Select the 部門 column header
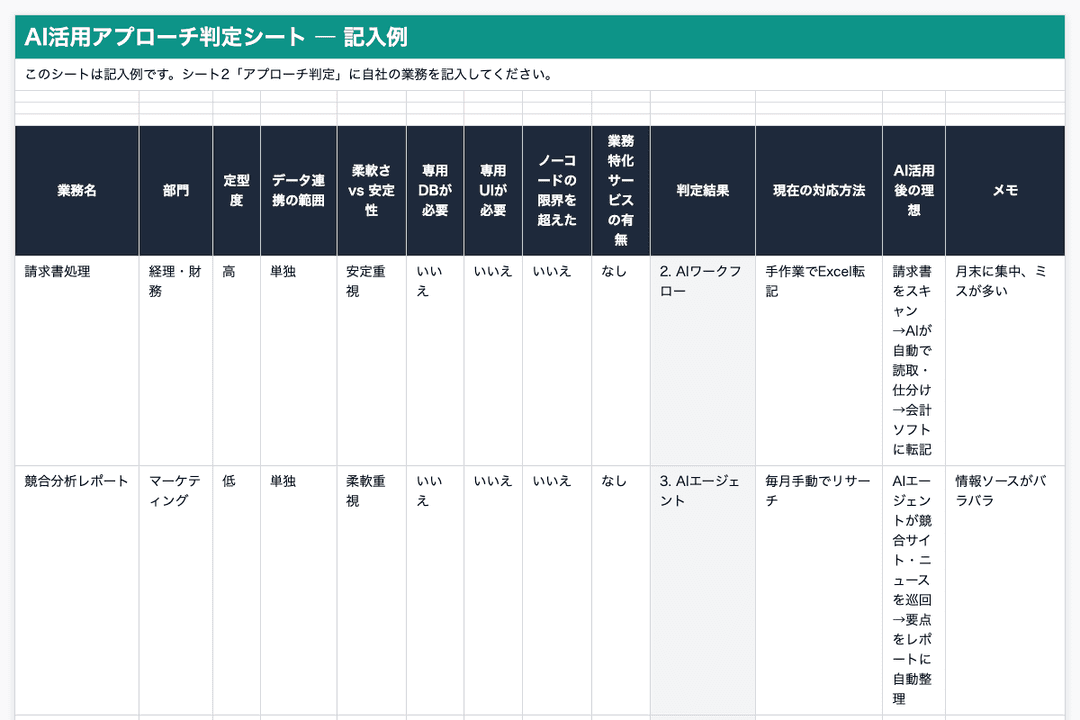 coord(175,190)
